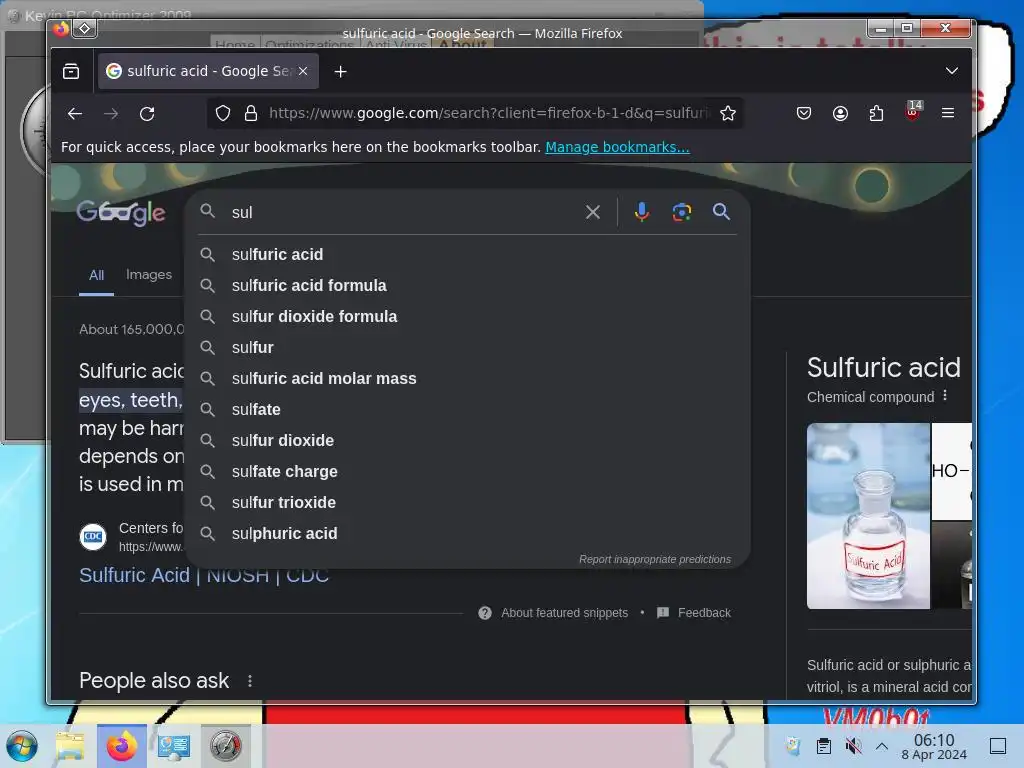Select the 'sulfur dioxide' suggestion
1024x768 pixels.
468,441
